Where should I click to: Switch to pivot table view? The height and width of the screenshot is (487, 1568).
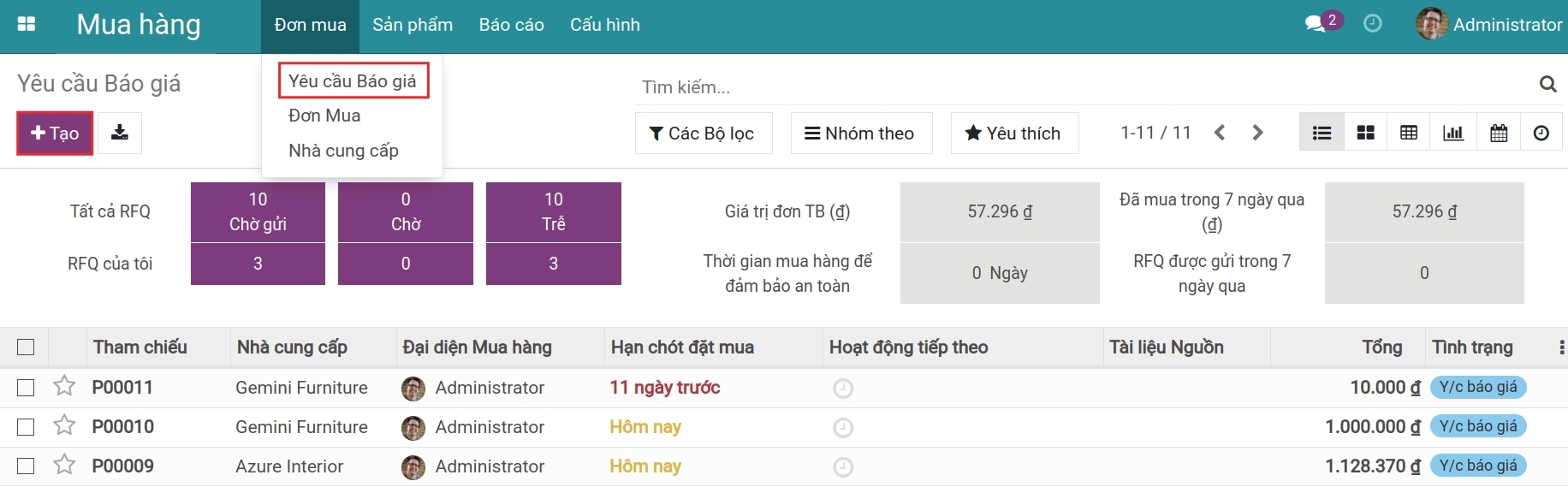(1409, 133)
